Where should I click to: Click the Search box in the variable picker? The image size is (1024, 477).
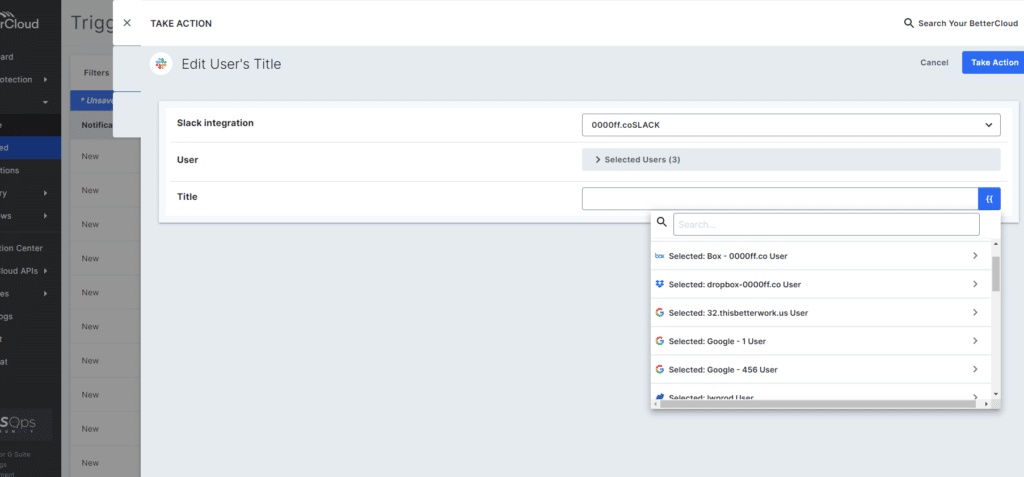[826, 224]
